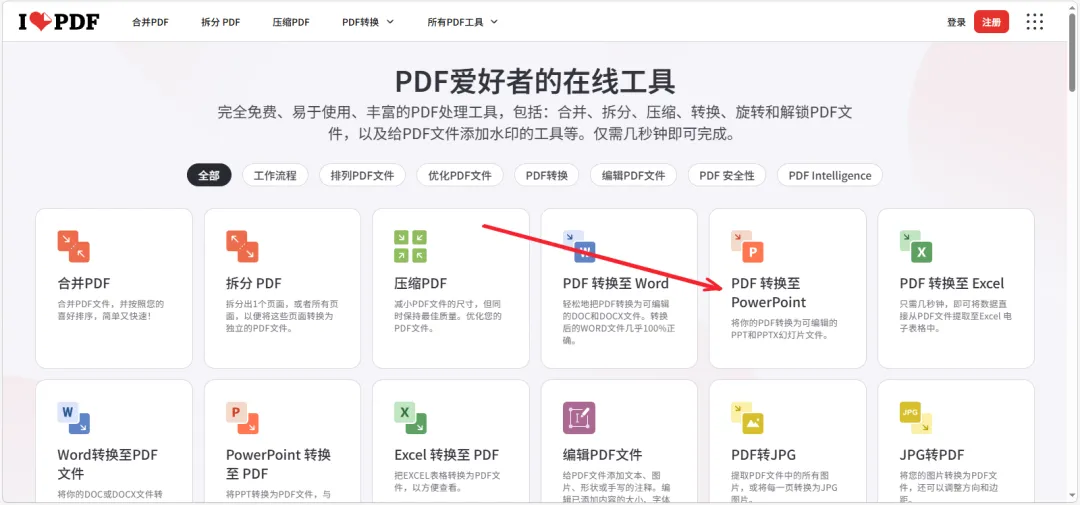
Task: Click description text 将你的PDF转换为可编辑的PPT
Action: pos(784,329)
